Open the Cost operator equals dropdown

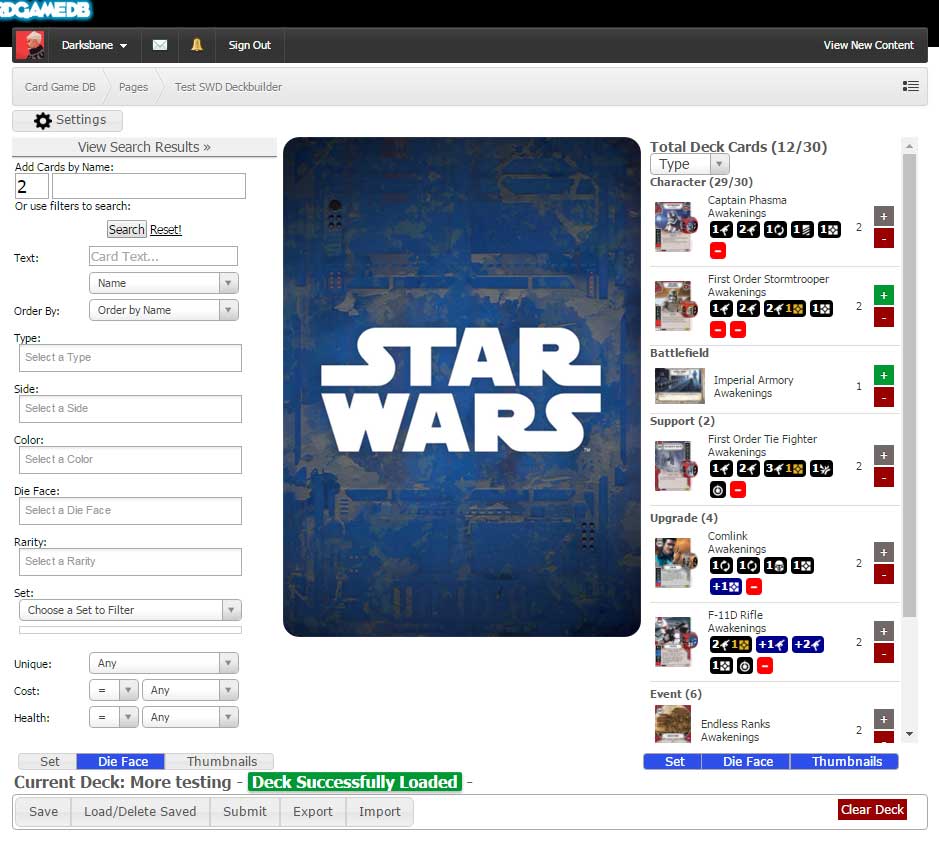tap(114, 690)
